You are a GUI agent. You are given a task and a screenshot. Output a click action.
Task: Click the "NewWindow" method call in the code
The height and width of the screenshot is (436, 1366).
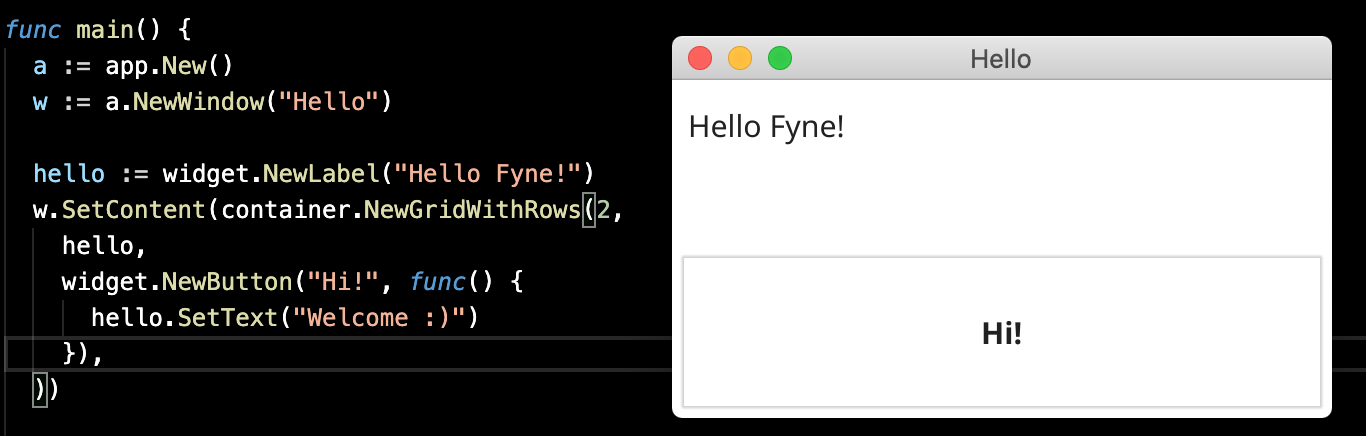tap(198, 102)
